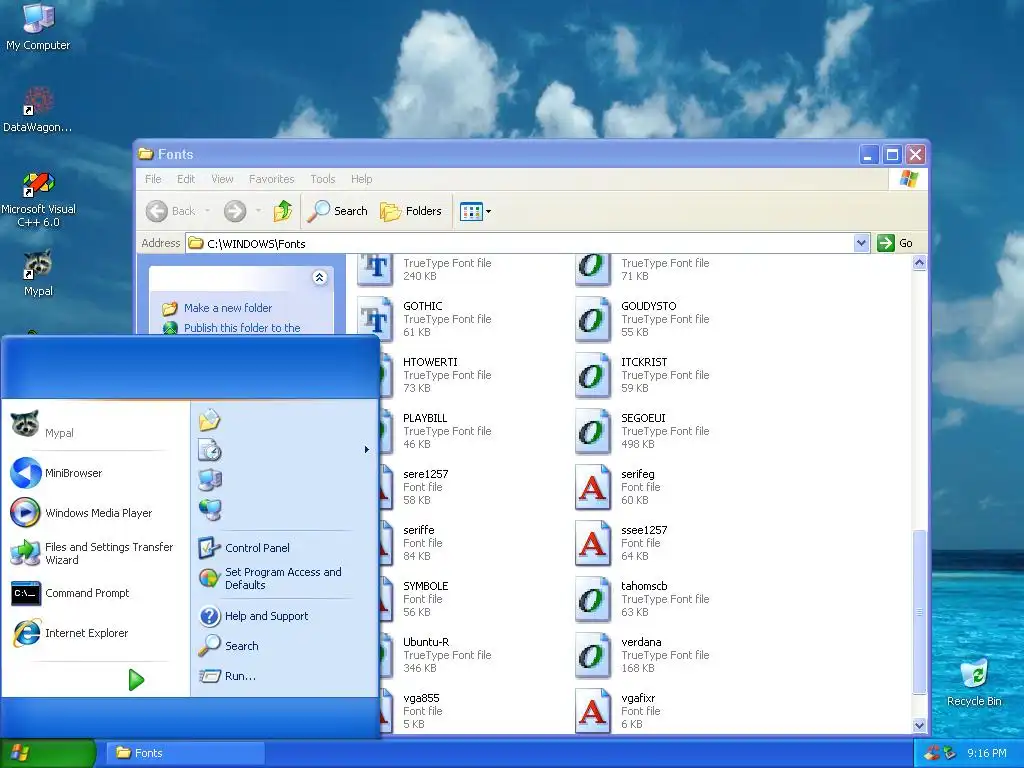Viewport: 1024px width, 768px height.
Task: Toggle the Folders pane button
Action: [x=411, y=211]
